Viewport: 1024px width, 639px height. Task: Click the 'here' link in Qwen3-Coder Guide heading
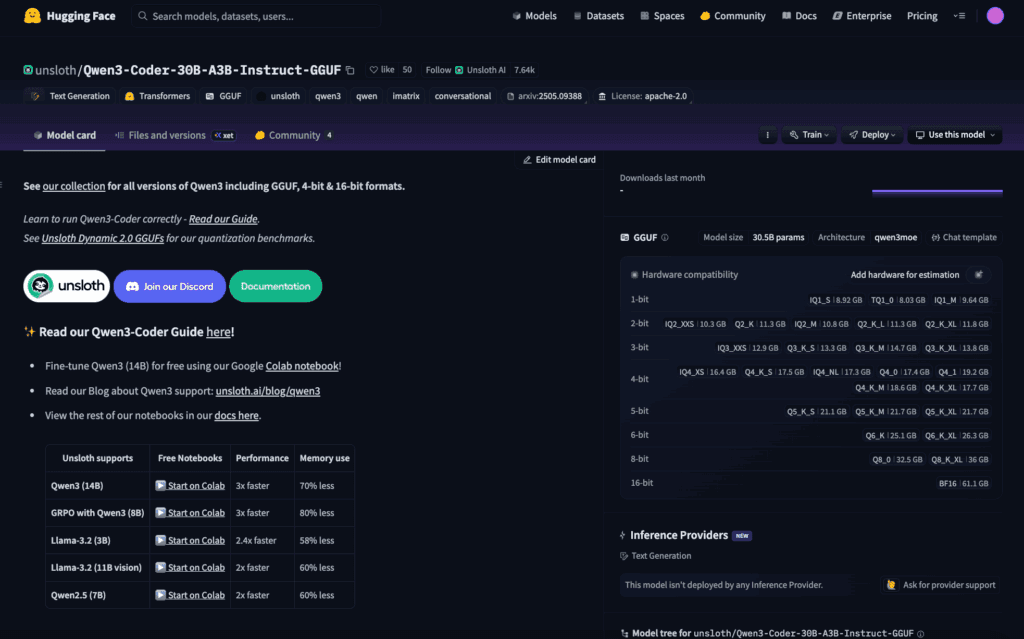tap(218, 332)
